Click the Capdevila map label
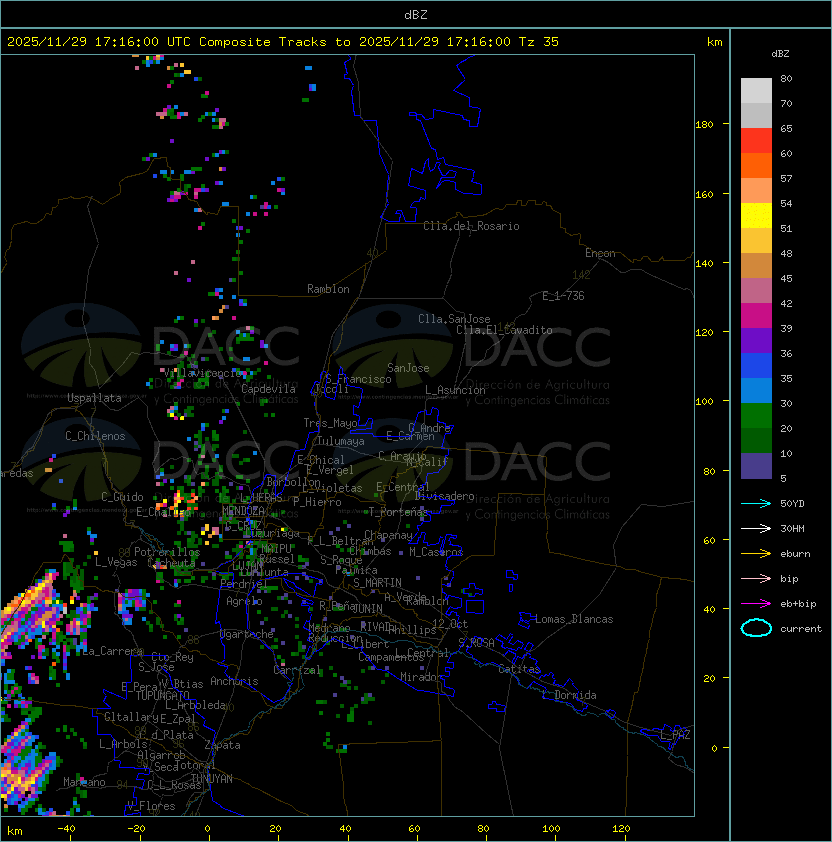Viewport: 832px width, 842px height. click(268, 389)
